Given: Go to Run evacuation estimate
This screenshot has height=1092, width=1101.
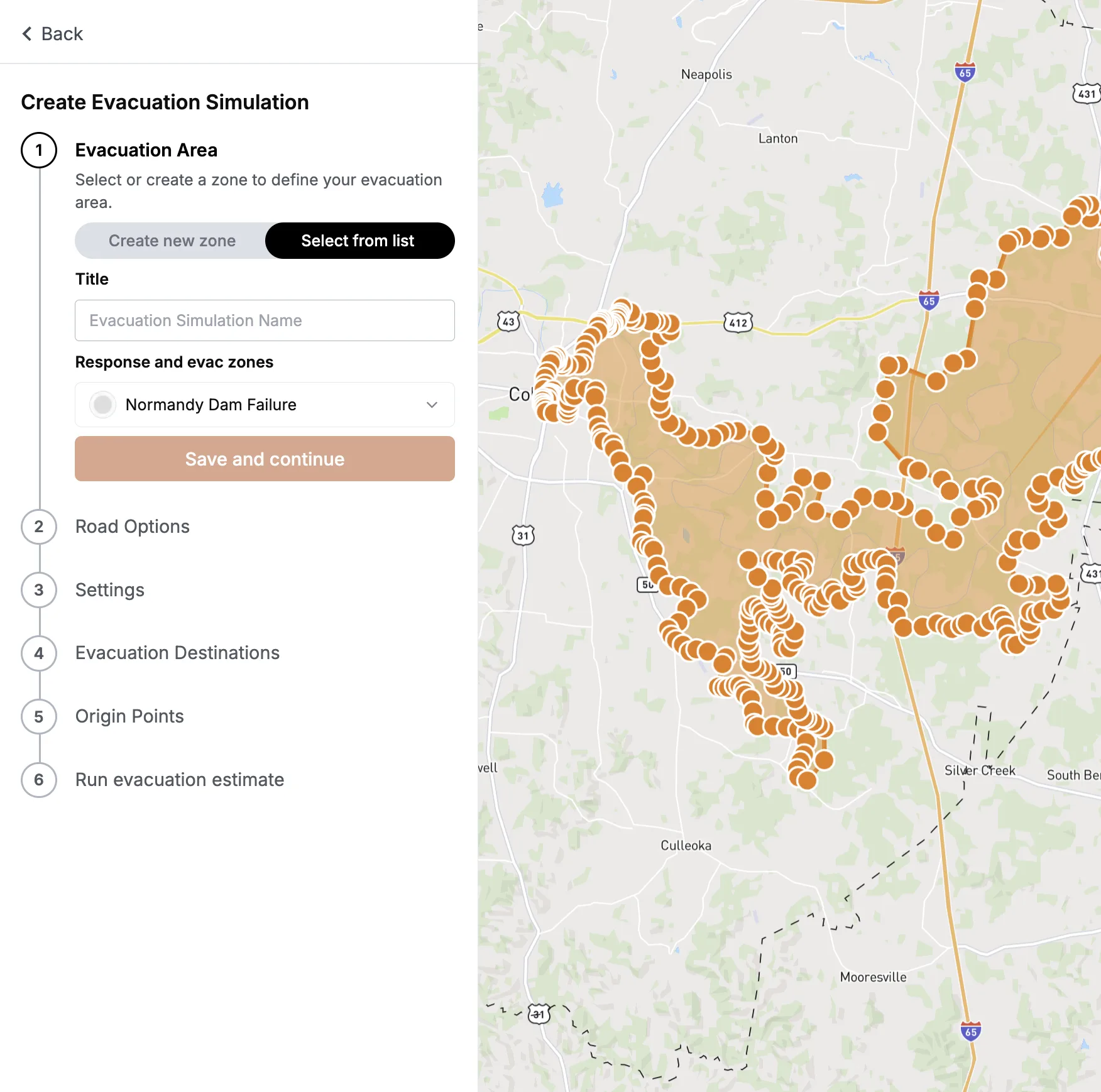Looking at the screenshot, I should (179, 780).
